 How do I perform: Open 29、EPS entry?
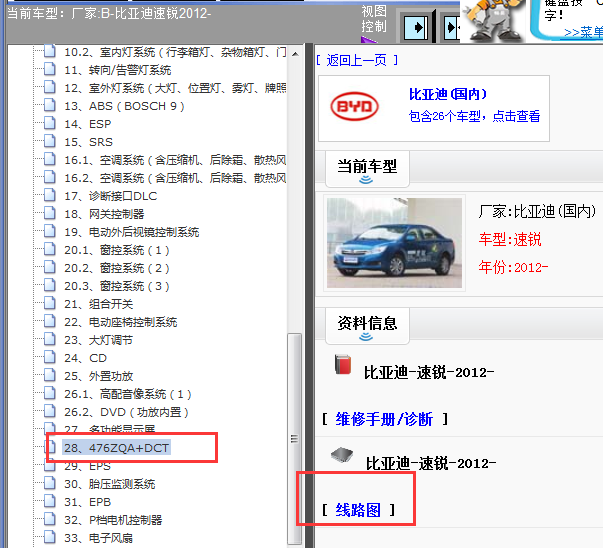pos(87,466)
